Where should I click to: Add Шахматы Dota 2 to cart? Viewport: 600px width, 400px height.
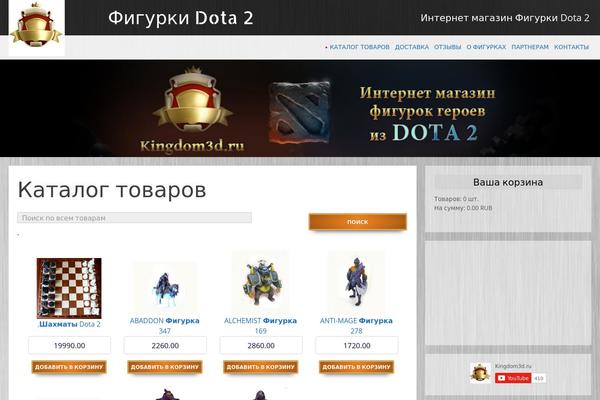point(69,367)
